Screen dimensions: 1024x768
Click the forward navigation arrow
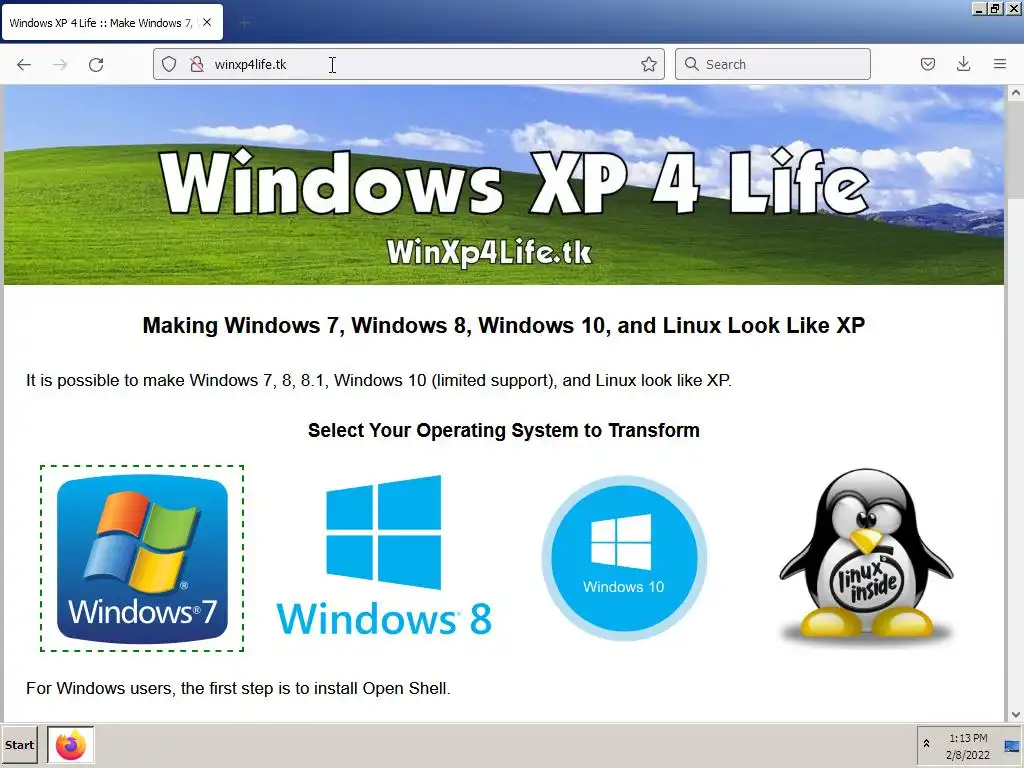coord(60,64)
